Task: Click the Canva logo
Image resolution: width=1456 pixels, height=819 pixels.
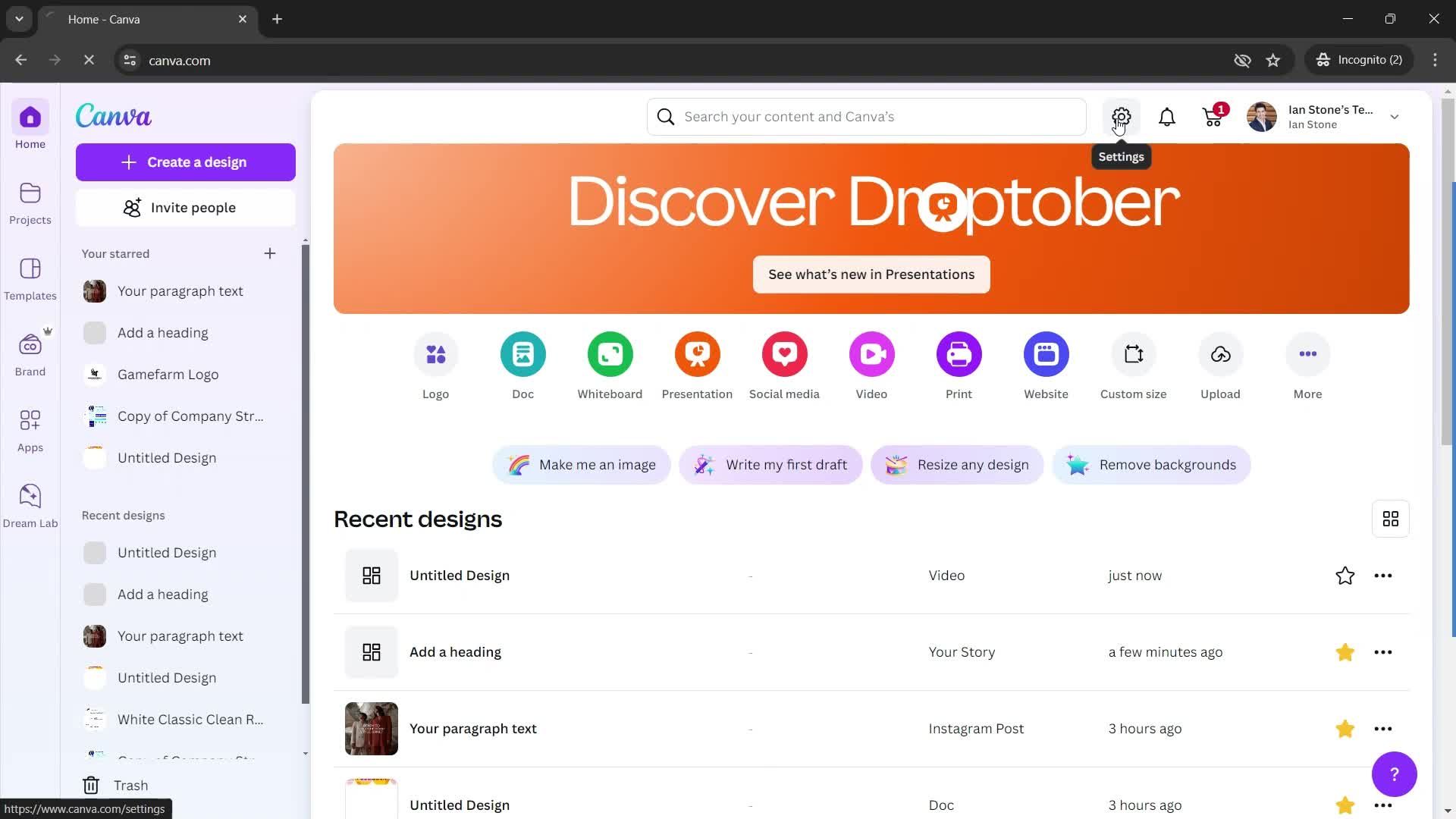Action: point(114,116)
